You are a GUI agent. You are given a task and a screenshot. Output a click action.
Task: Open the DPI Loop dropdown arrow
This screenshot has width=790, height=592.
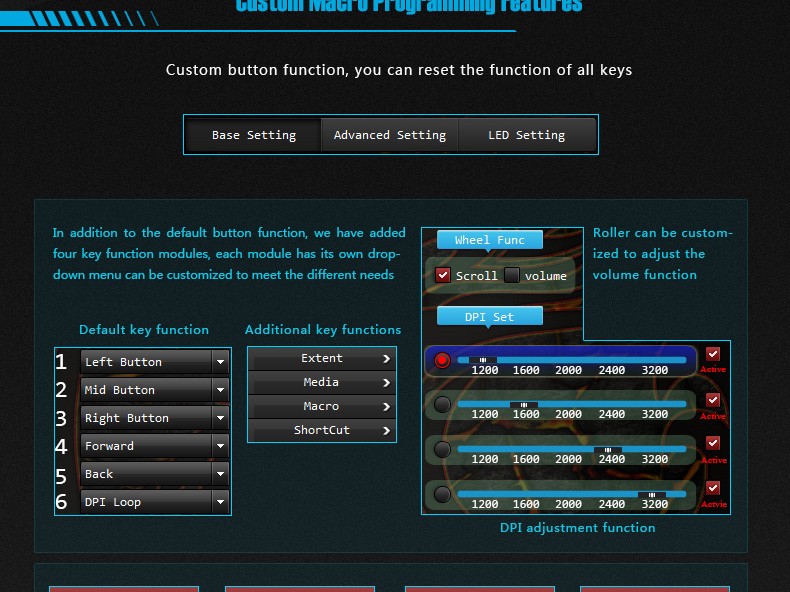(x=220, y=502)
